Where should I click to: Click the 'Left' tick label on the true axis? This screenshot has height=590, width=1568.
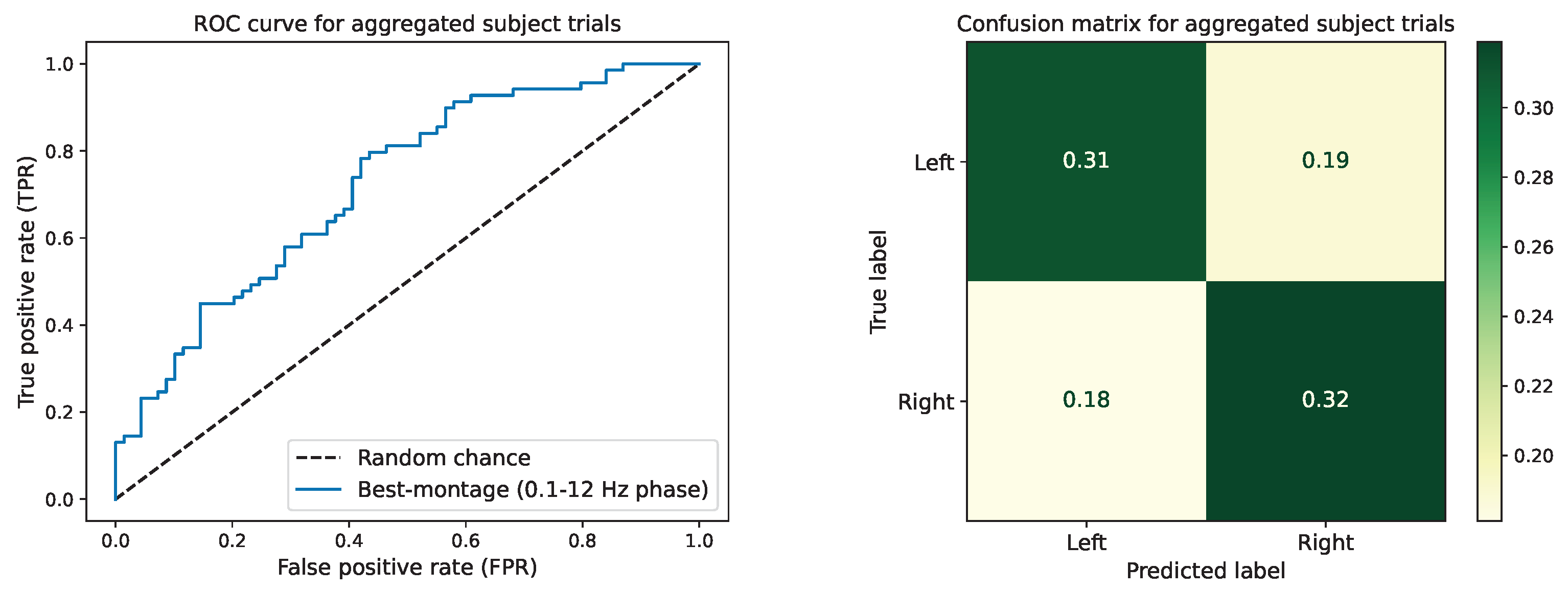pyautogui.click(x=934, y=163)
